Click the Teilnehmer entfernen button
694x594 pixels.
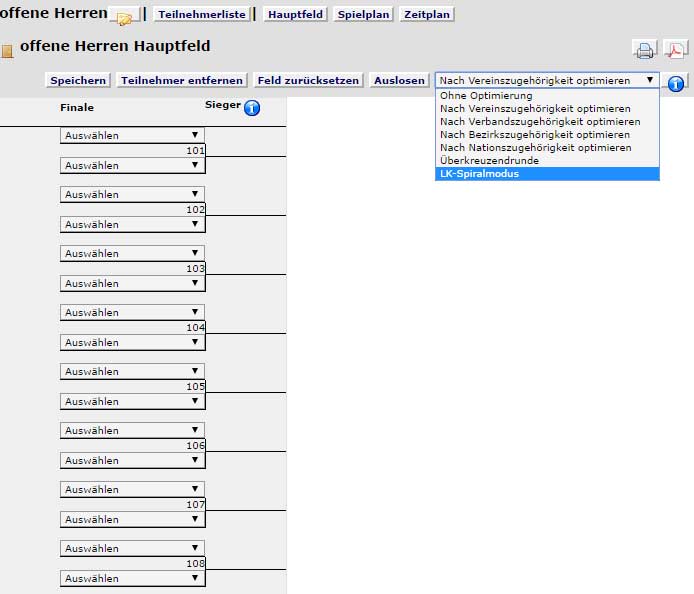pyautogui.click(x=182, y=80)
